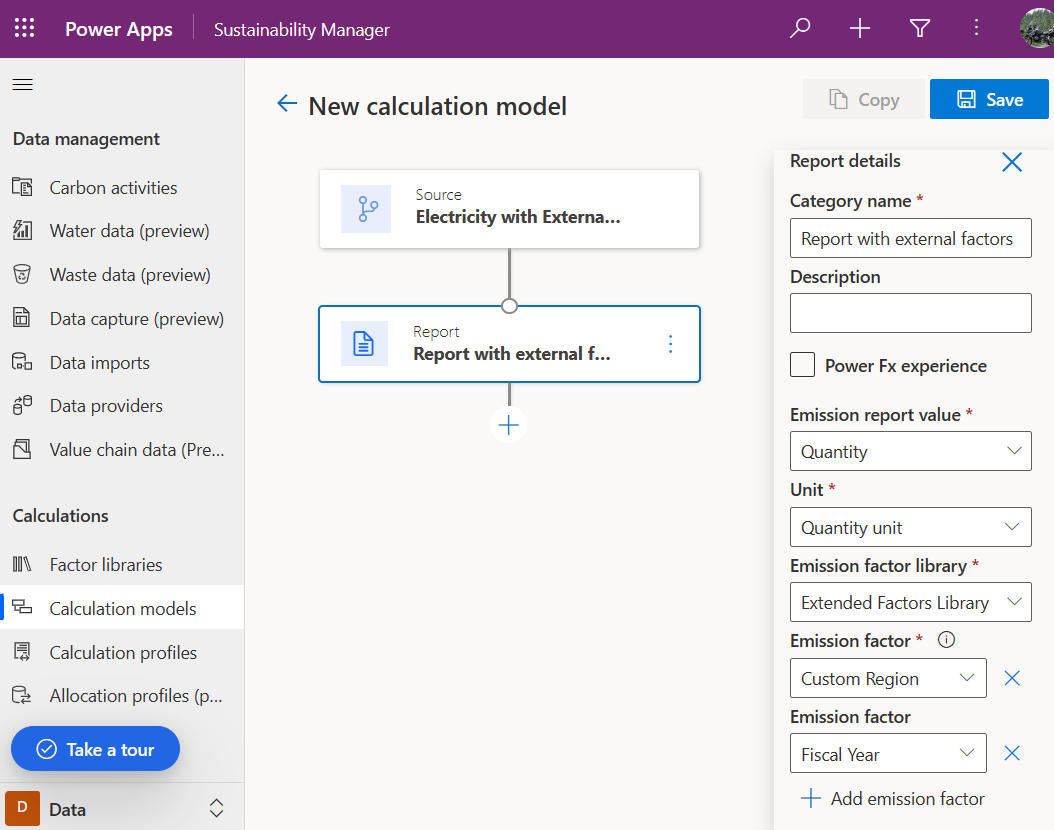Click the Data capture icon
1054x830 pixels.
[x=22, y=318]
